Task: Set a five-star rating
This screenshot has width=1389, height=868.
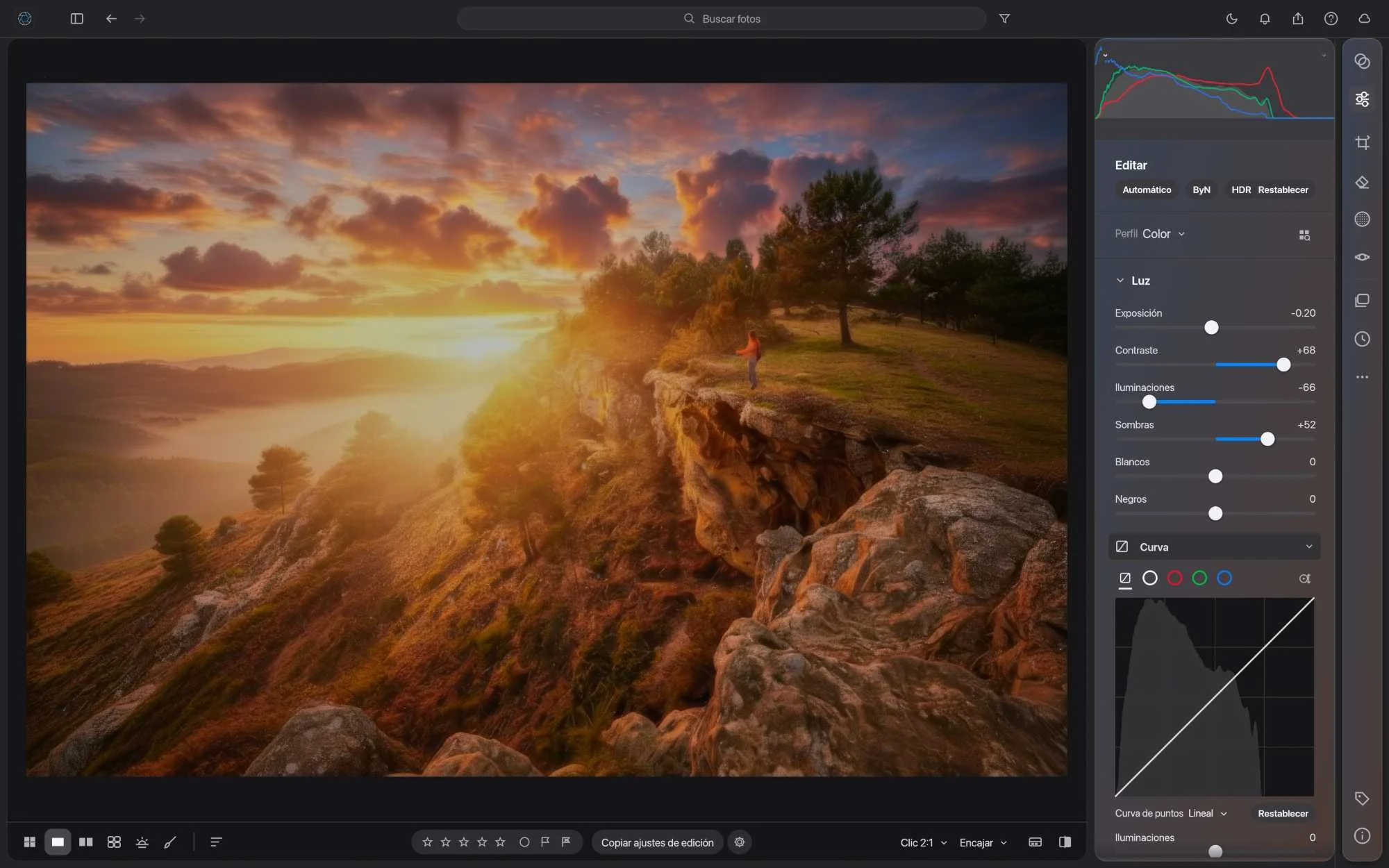Action: click(500, 842)
